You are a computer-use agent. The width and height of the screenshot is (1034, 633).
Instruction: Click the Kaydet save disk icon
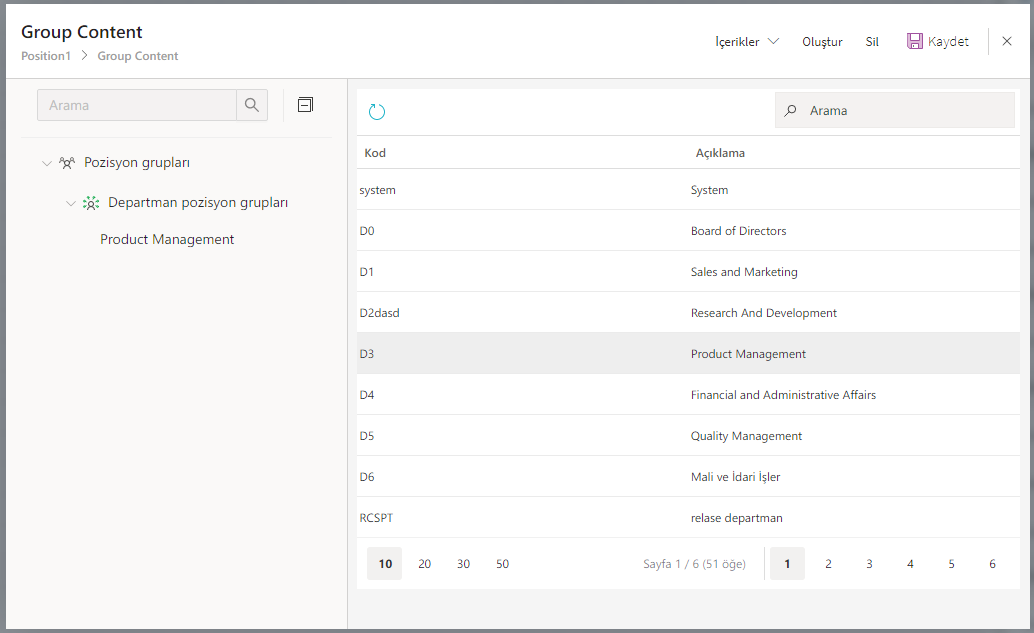click(x=914, y=41)
